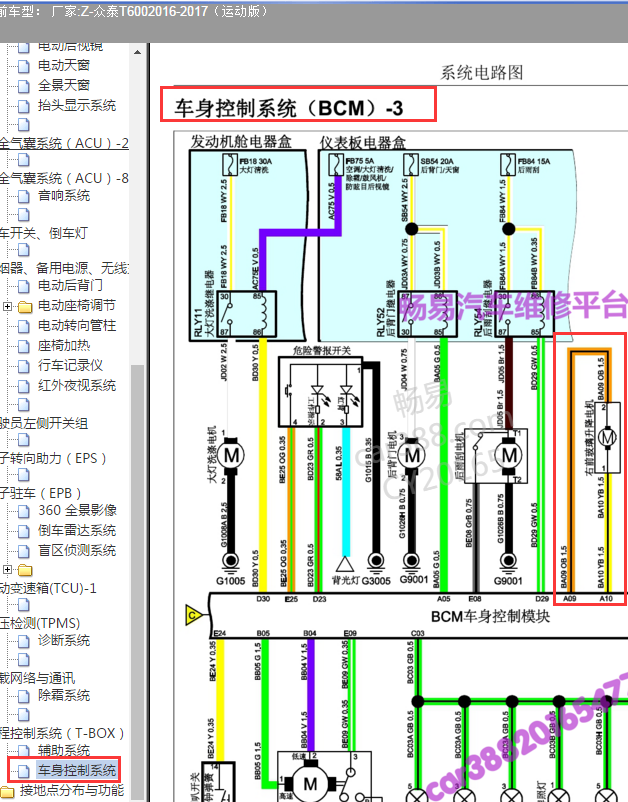The image size is (628, 802).
Task: Click the 接地点分布与功能 folder icon
Action: [x=7, y=792]
